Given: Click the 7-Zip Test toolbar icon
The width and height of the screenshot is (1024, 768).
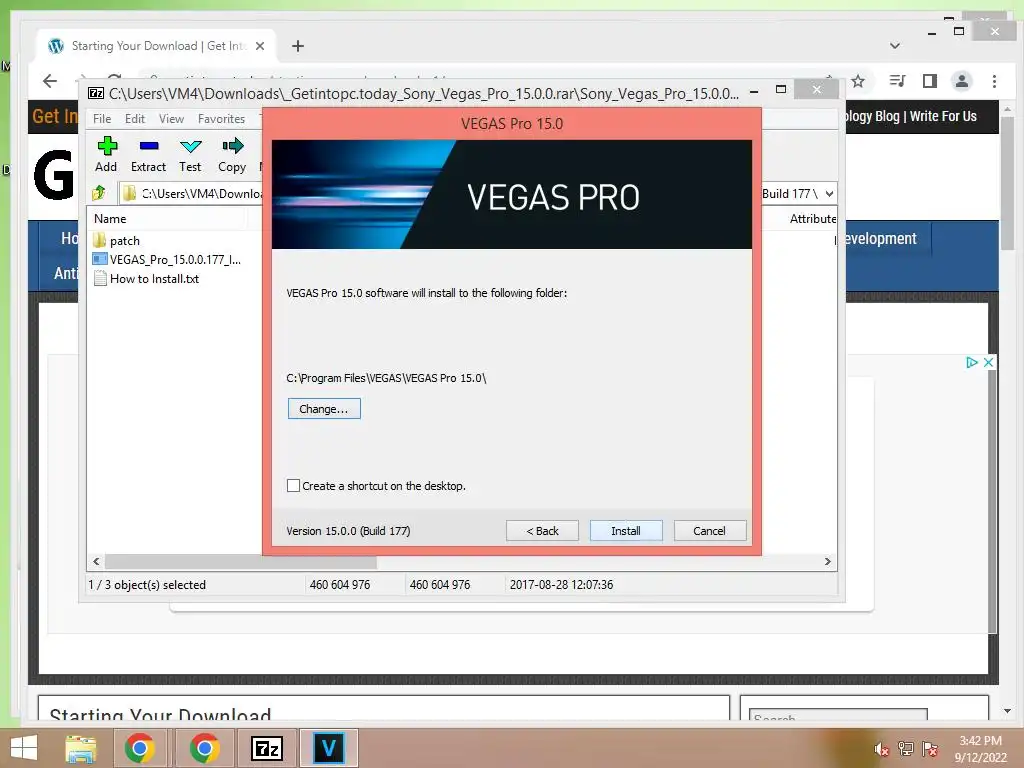Looking at the screenshot, I should point(190,155).
